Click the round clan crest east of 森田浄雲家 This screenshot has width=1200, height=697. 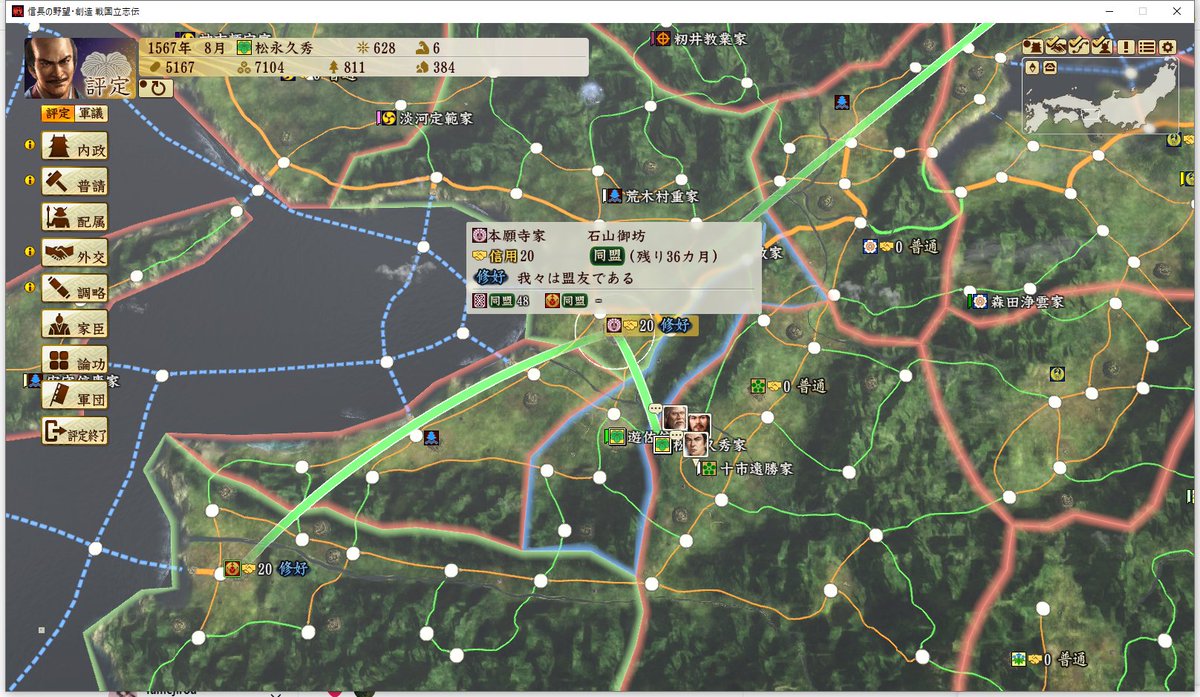1058,374
